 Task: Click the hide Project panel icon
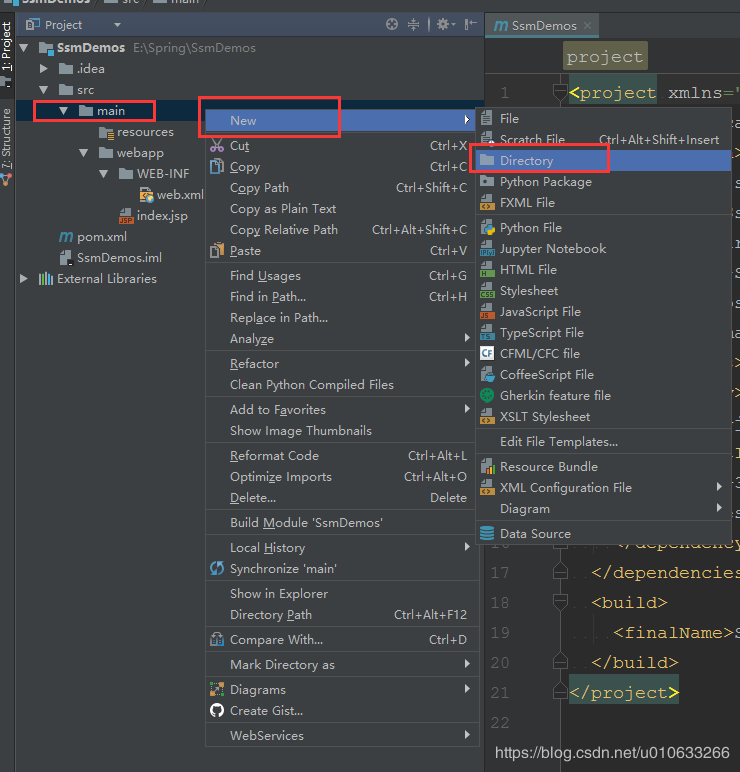[x=470, y=24]
